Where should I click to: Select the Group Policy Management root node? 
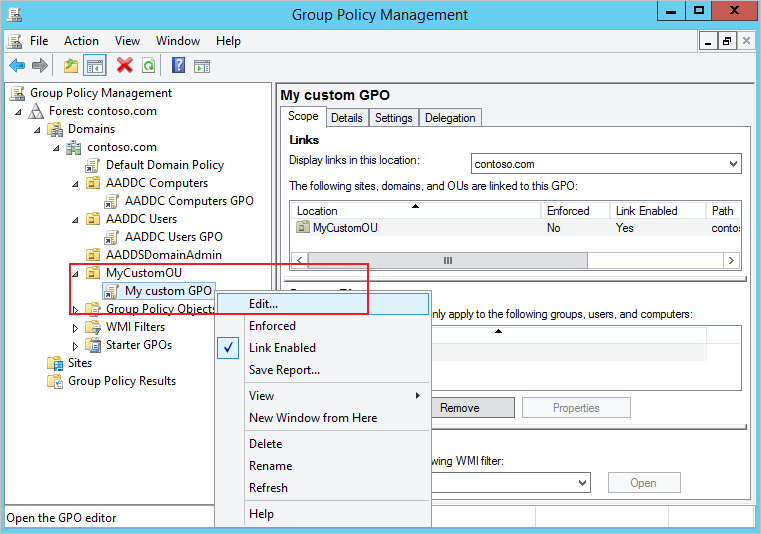point(100,93)
